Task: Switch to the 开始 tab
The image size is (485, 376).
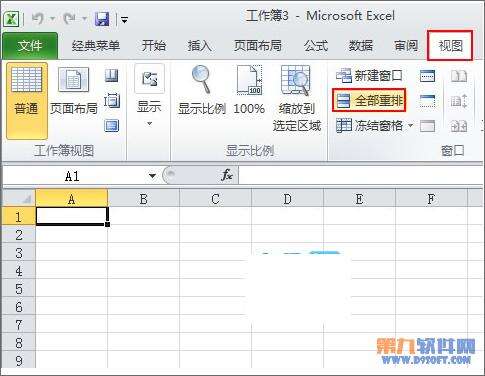Action: pyautogui.click(x=154, y=46)
